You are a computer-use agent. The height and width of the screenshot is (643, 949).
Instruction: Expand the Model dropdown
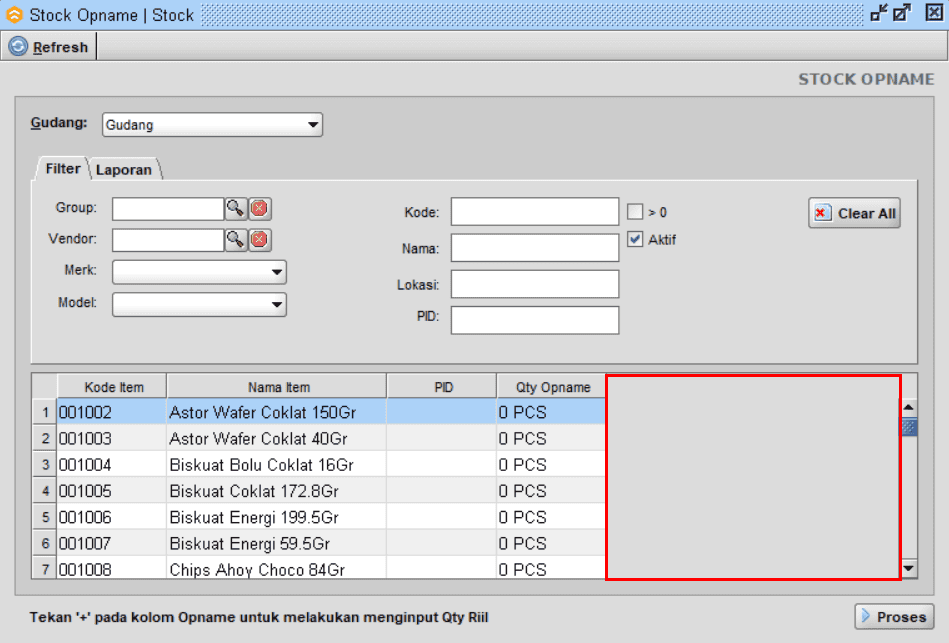point(277,304)
